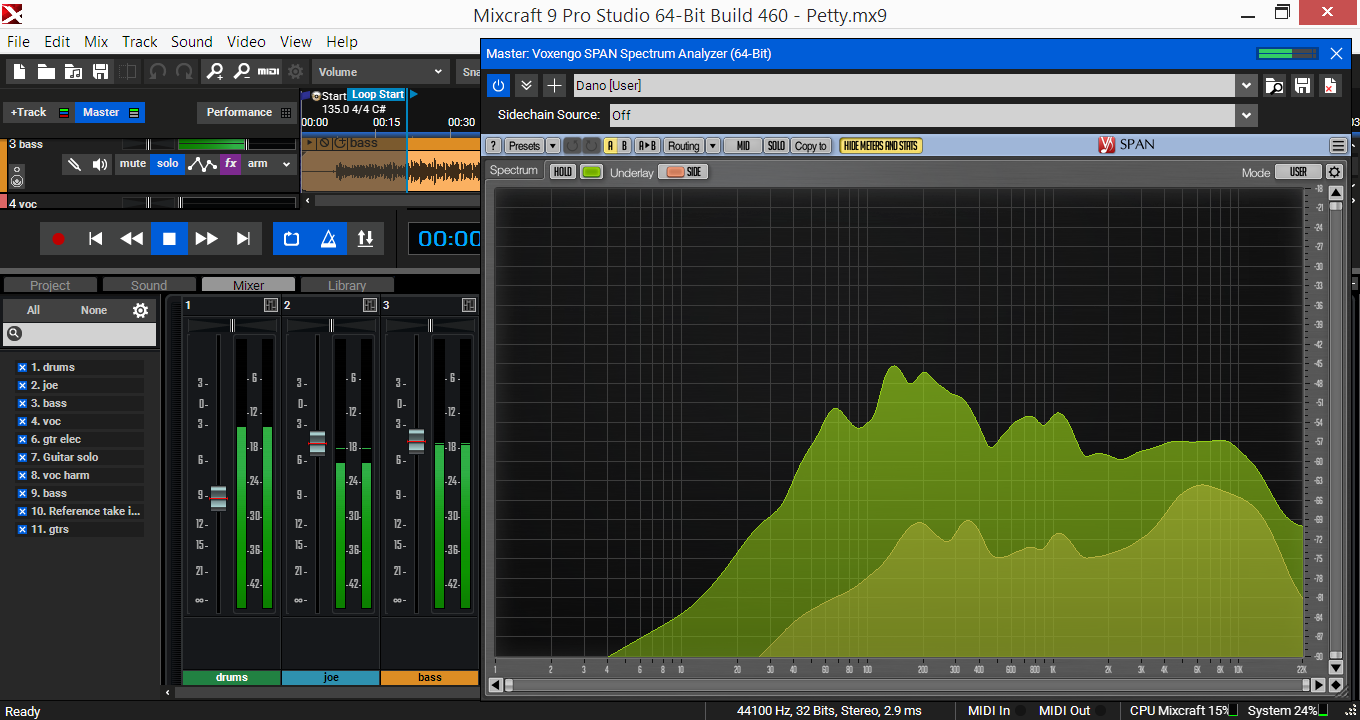Click the browse preset folder icon
The width and height of the screenshot is (1360, 720).
point(1274,86)
